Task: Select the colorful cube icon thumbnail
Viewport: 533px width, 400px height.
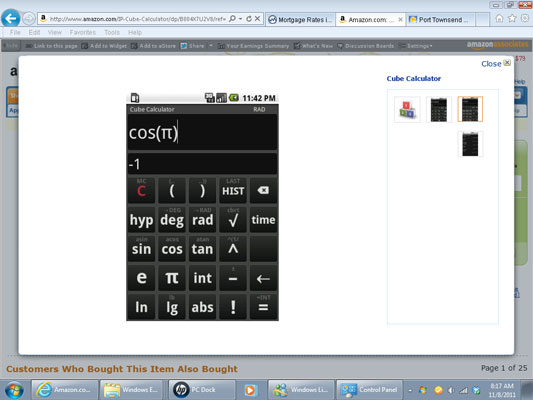Action: (407, 109)
